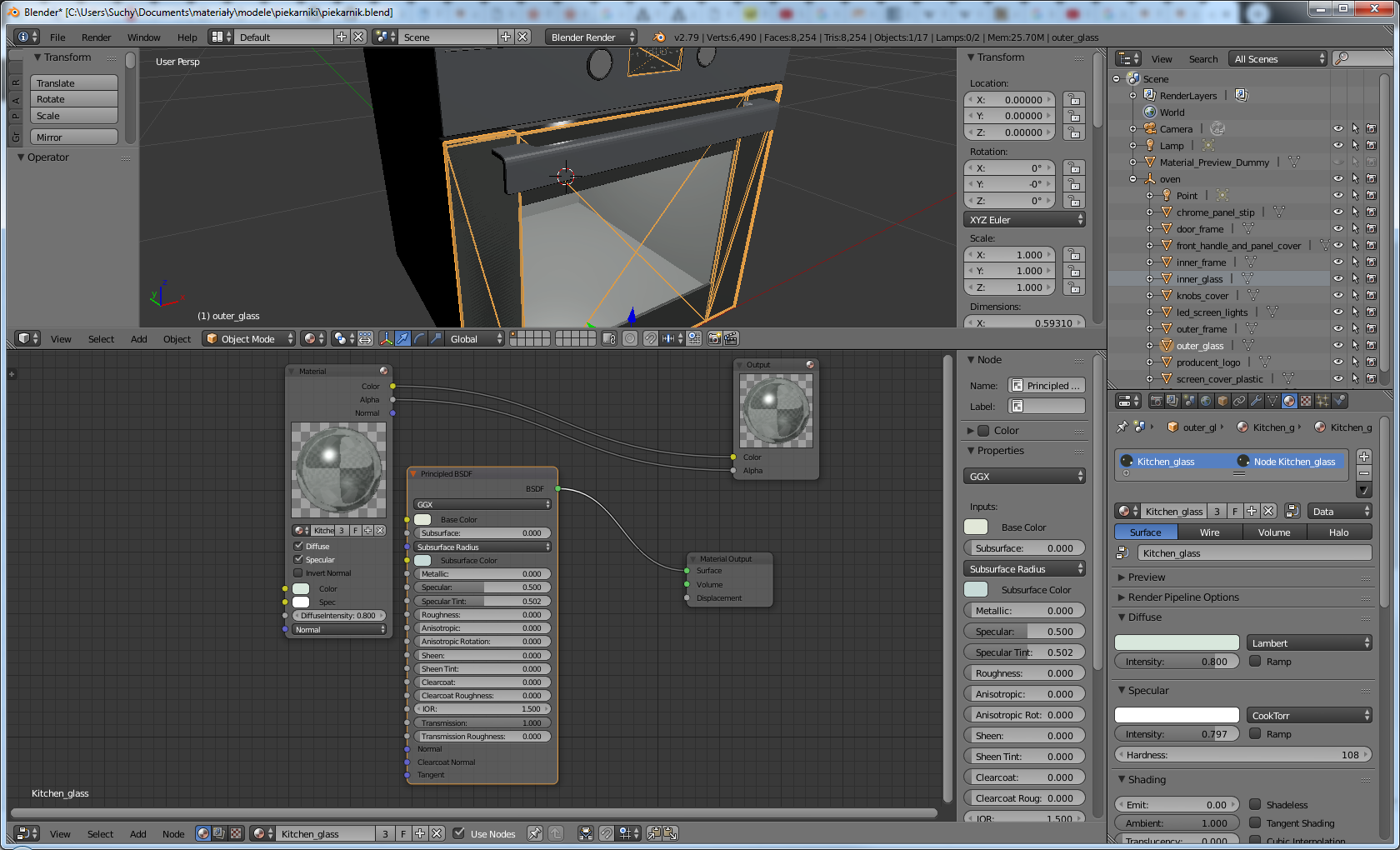Image resolution: width=1400 pixels, height=850 pixels.
Task: Enable Diffuse Ramp checkbox
Action: 1255,662
